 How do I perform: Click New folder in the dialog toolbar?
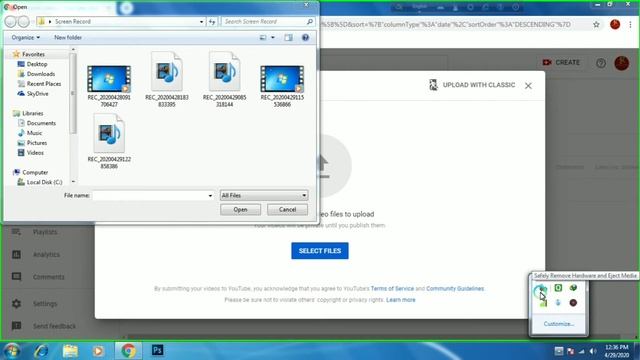68,38
